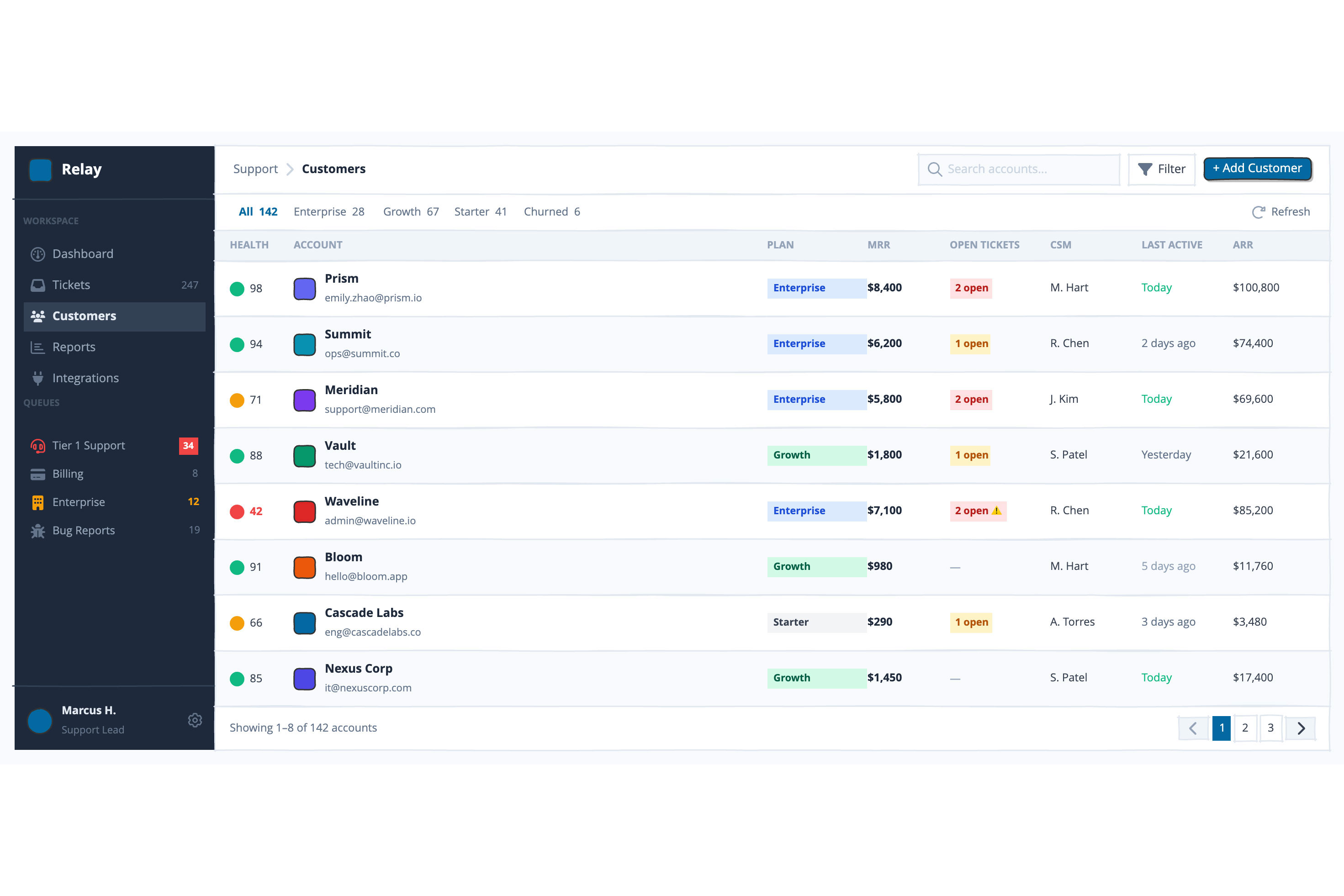Sort by the MRR column header
Image resolution: width=1344 pixels, height=896 pixels.
878,245
